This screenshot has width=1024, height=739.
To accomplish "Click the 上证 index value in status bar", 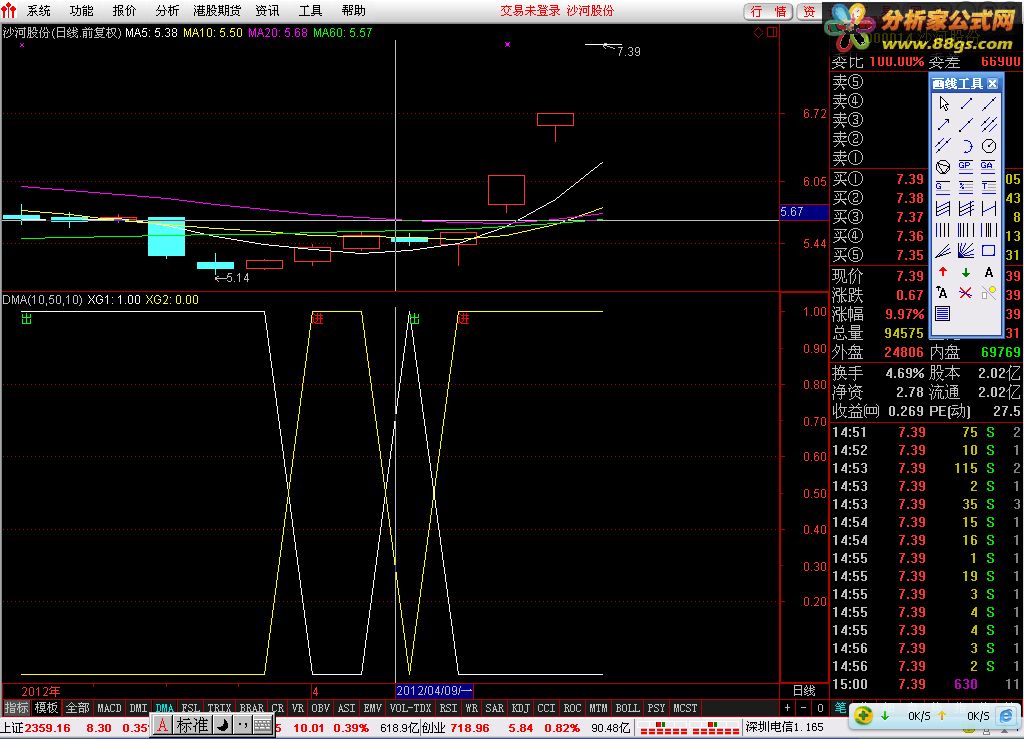I will click(48, 728).
